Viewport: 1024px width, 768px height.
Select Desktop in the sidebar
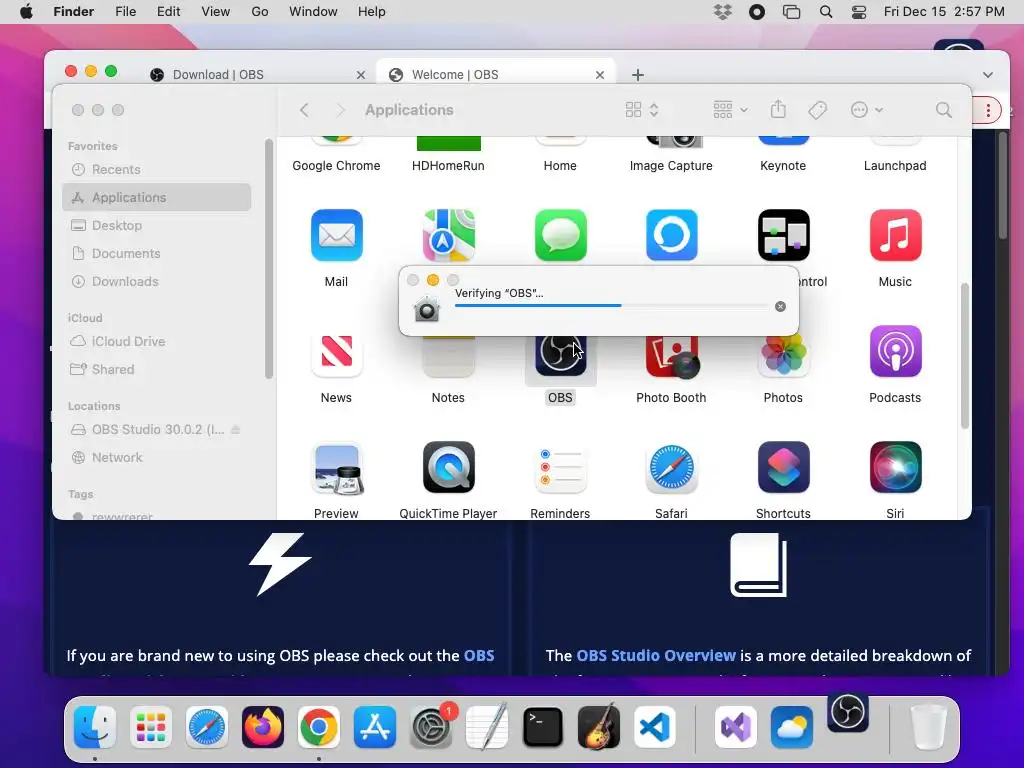(x=157, y=225)
